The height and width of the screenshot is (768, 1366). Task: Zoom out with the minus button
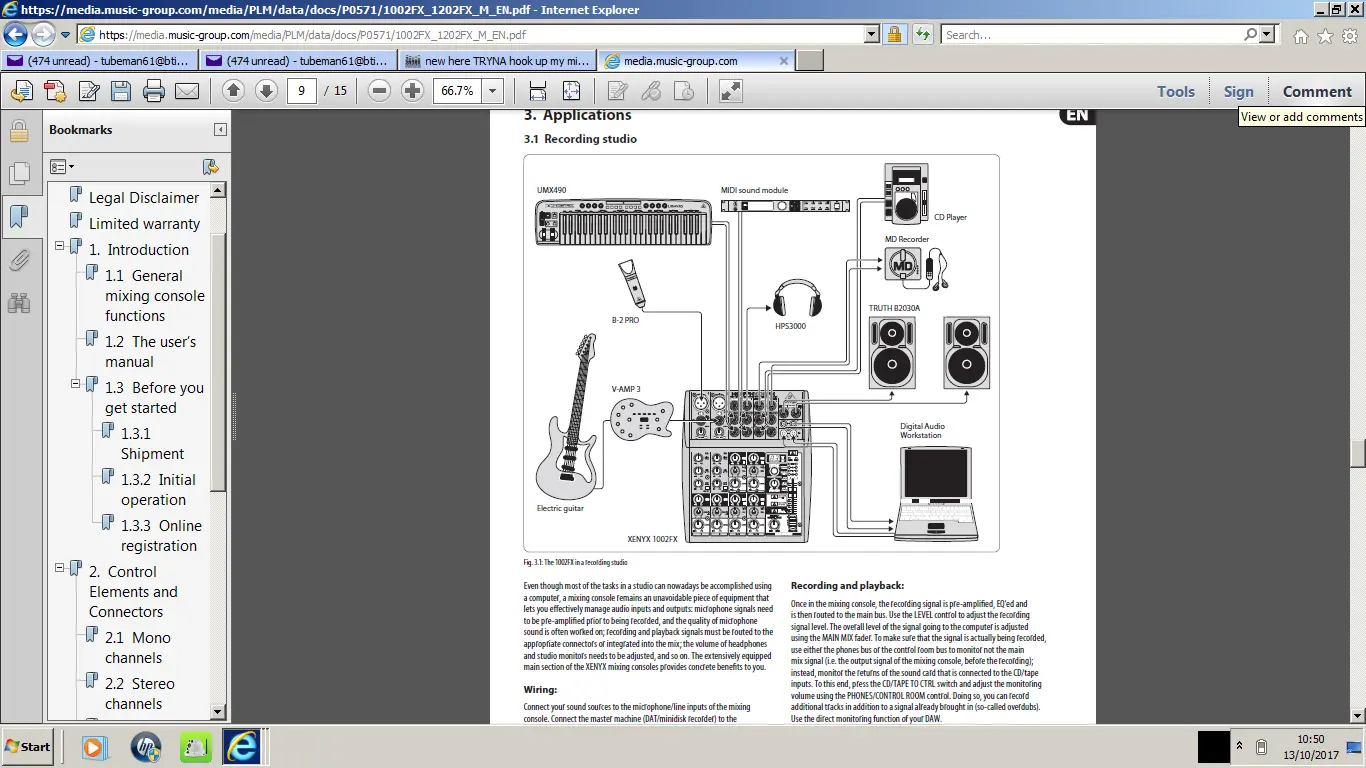[379, 91]
